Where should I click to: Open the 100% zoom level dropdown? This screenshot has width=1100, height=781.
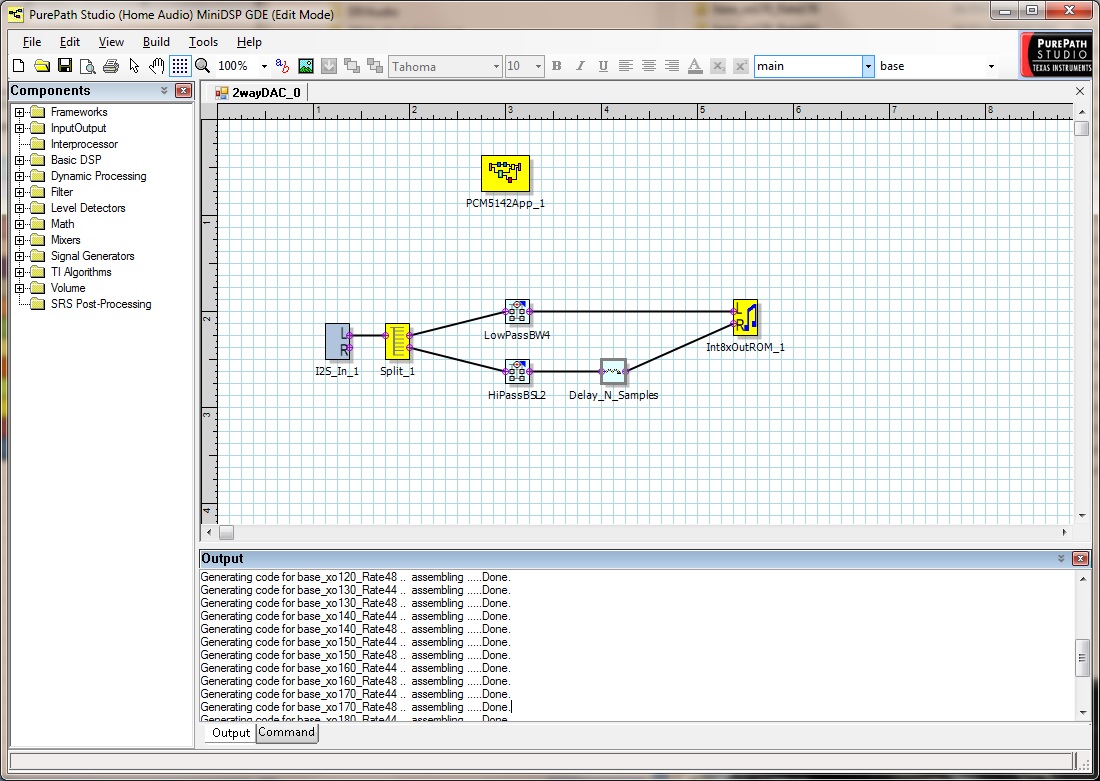pos(264,66)
